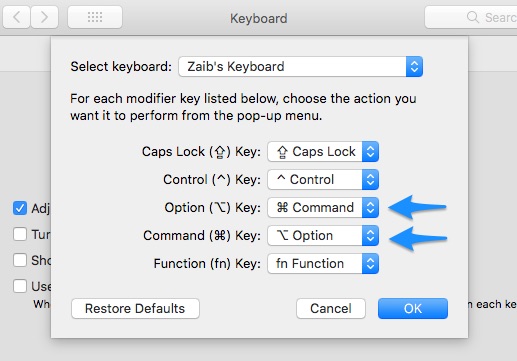This screenshot has height=361, width=517.
Task: Click the Caps Lock Key blue arrows
Action: pos(370,152)
